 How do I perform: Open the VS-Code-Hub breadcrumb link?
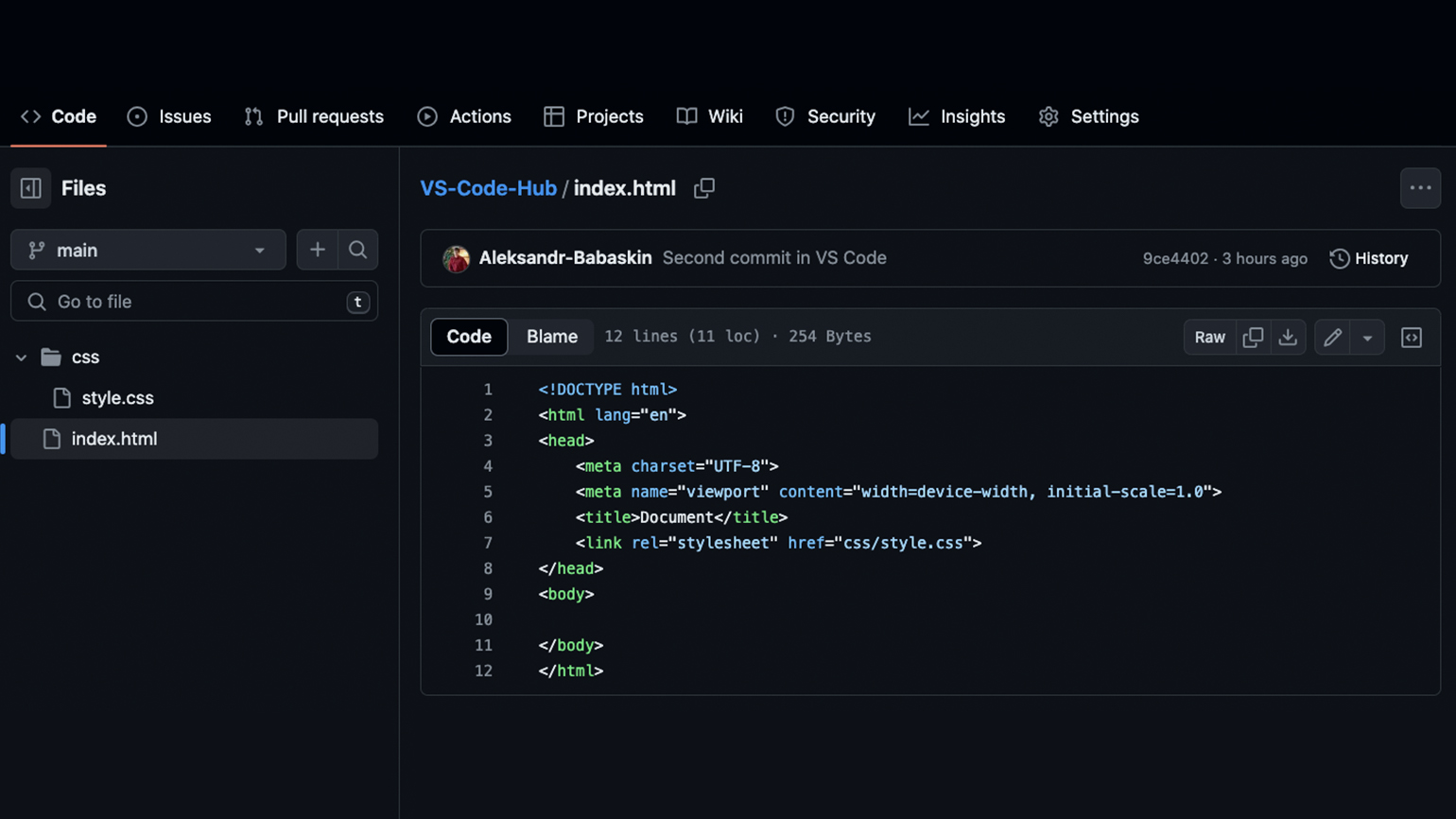coord(488,188)
